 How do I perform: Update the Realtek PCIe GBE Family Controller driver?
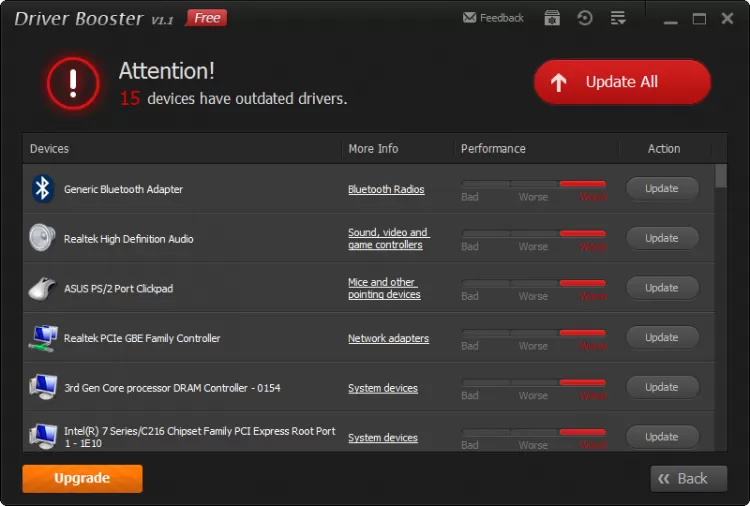(x=662, y=338)
